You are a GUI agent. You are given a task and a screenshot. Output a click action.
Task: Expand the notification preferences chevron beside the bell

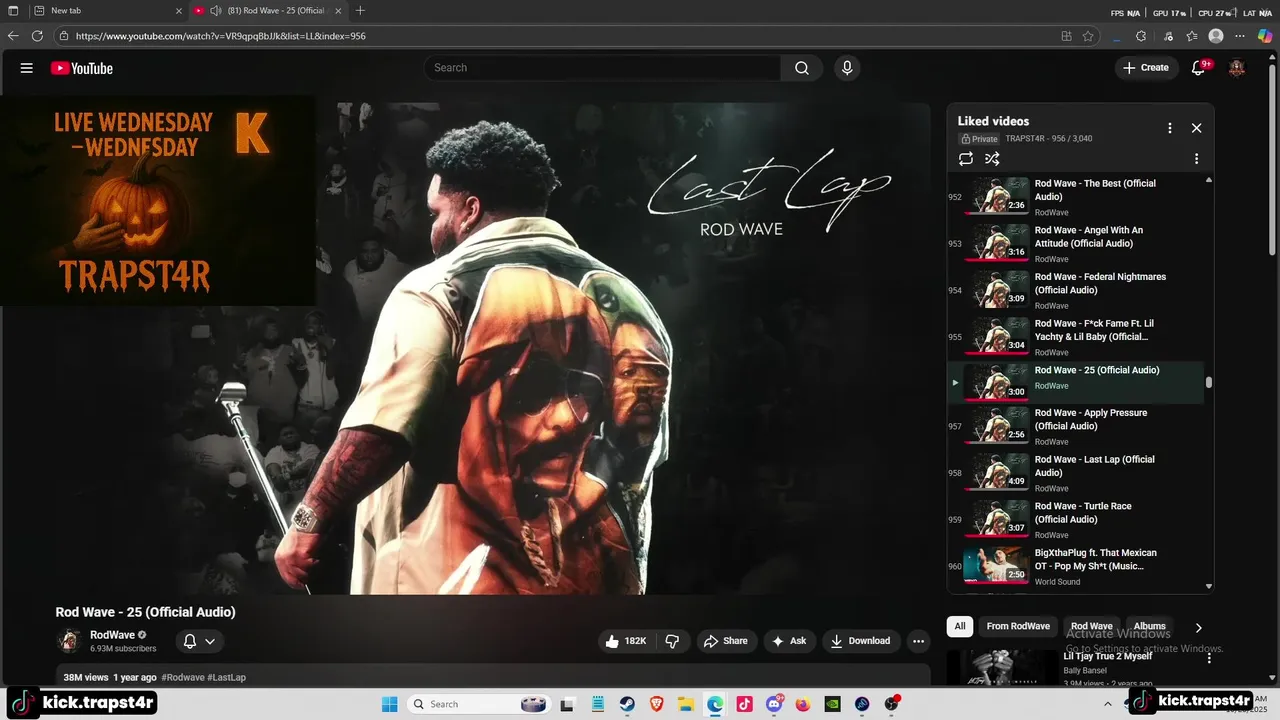click(210, 641)
